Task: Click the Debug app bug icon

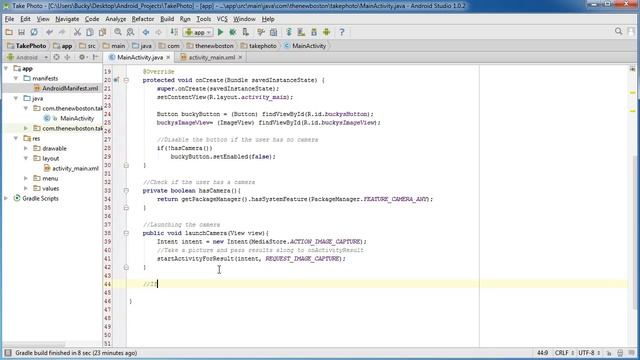Action: [x=233, y=32]
